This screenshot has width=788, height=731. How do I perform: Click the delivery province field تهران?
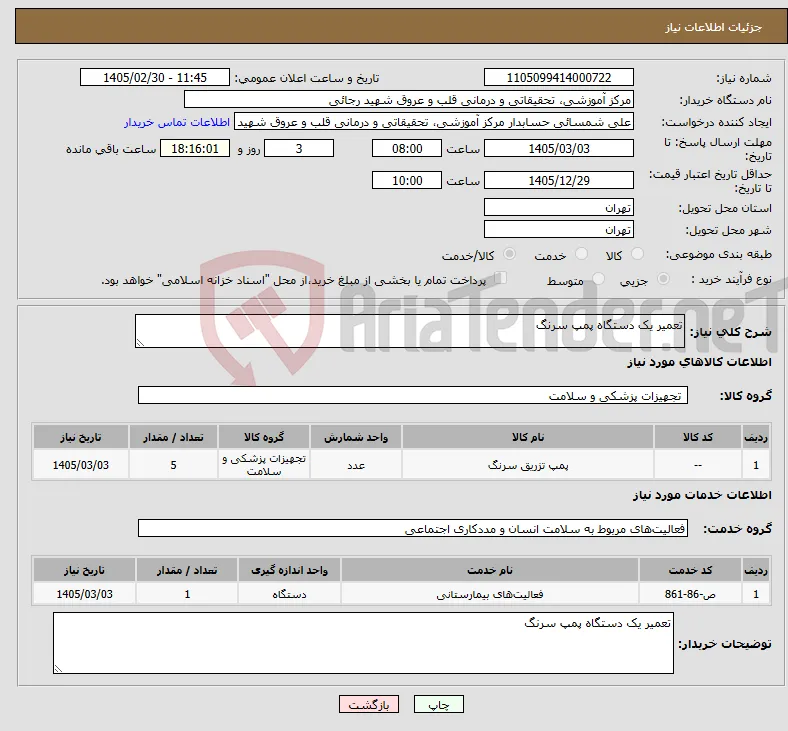coord(558,207)
